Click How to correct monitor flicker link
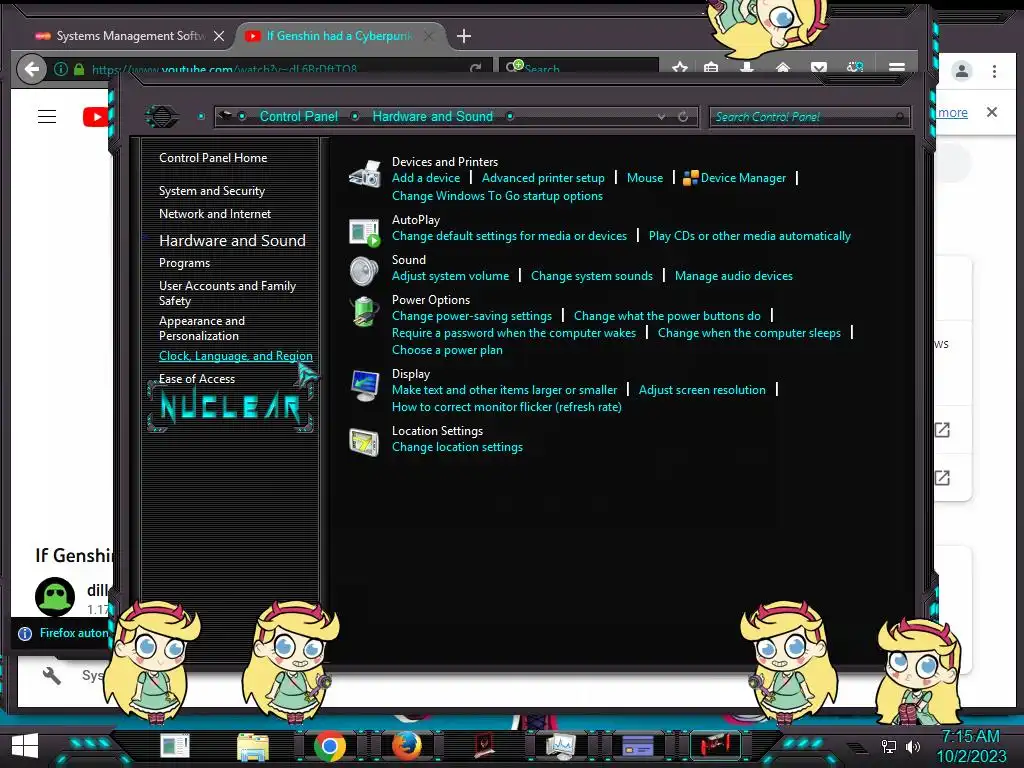The height and width of the screenshot is (768, 1024). 506,407
